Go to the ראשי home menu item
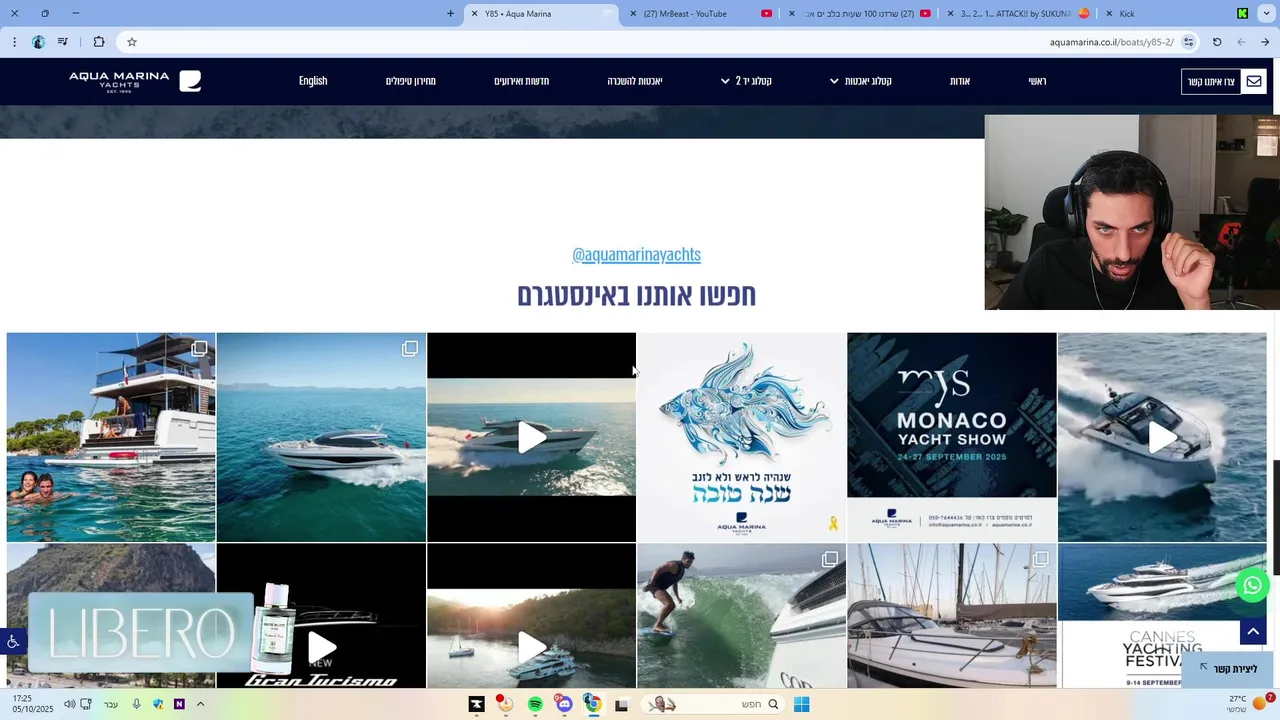Image resolution: width=1280 pixels, height=720 pixels. (1038, 81)
